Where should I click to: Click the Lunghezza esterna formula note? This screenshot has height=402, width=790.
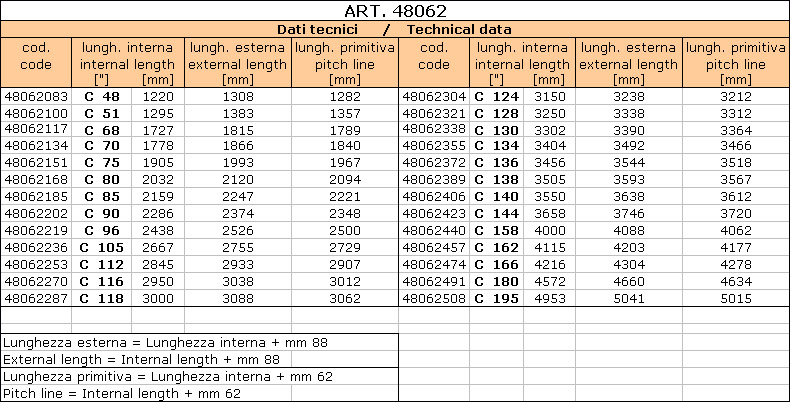pos(165,343)
